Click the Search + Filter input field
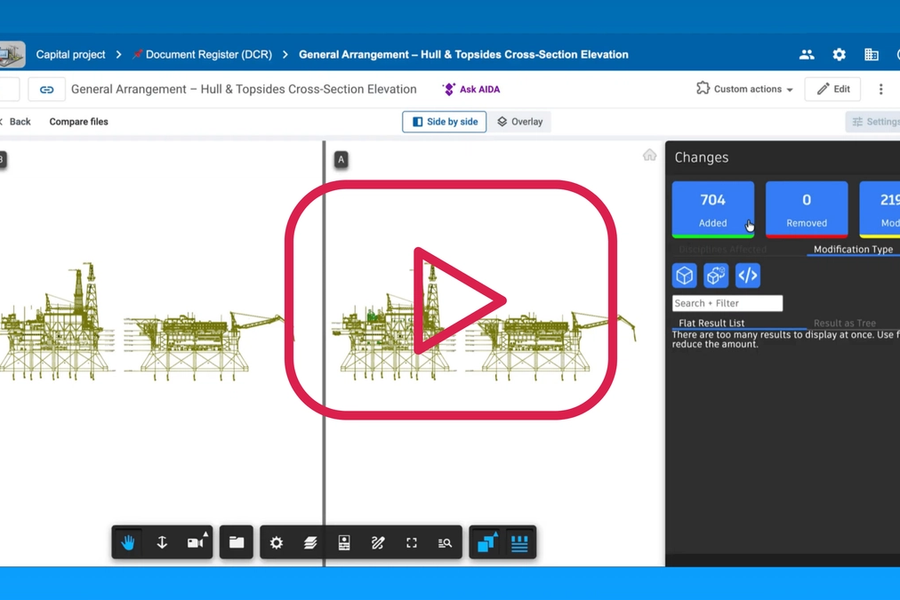This screenshot has width=900, height=600. coord(727,303)
